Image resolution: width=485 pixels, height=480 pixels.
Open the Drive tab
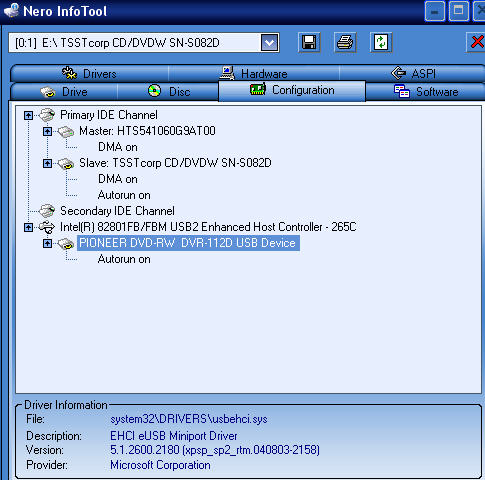click(x=64, y=92)
